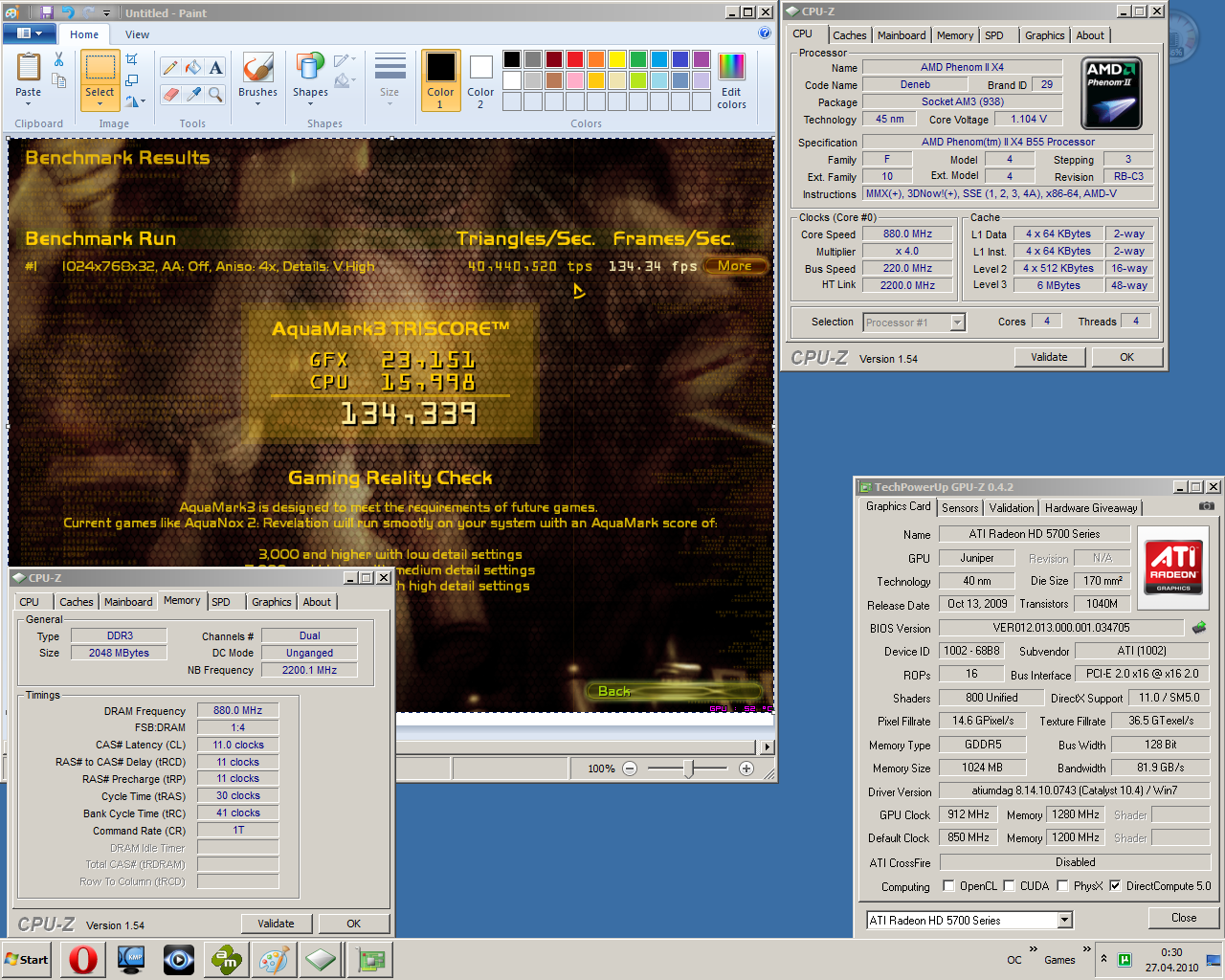The height and width of the screenshot is (980, 1225).
Task: Click OK in the top CPU-Z window
Action: tap(1126, 357)
